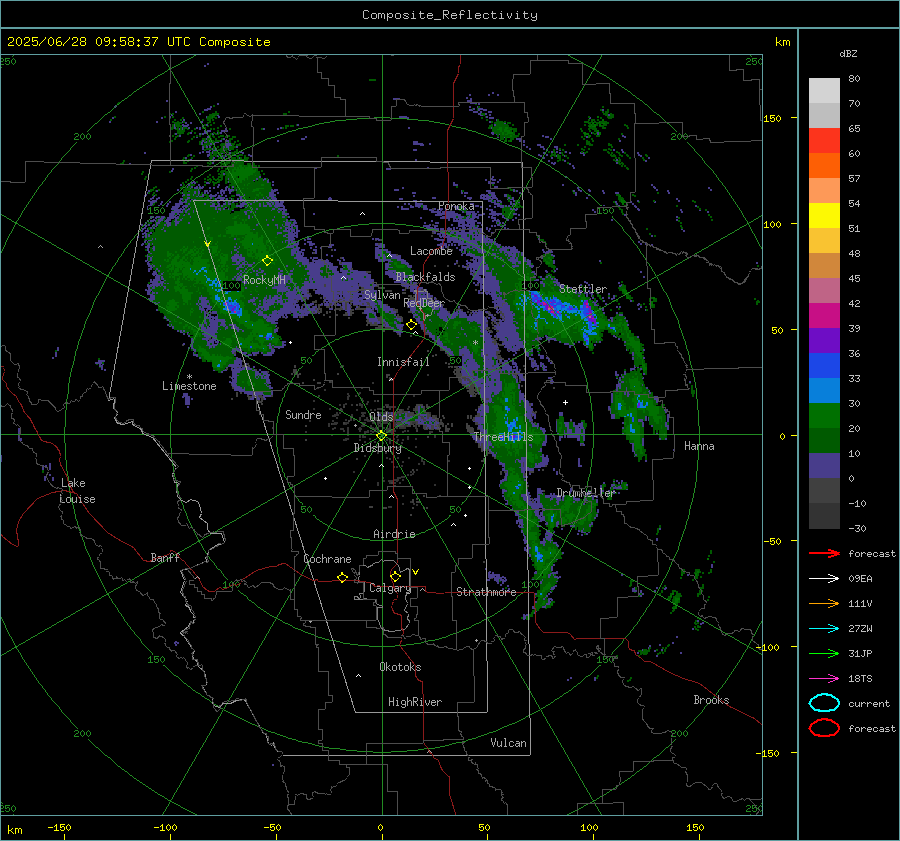Click the Brooks label
The image size is (900, 841).
tap(711, 700)
